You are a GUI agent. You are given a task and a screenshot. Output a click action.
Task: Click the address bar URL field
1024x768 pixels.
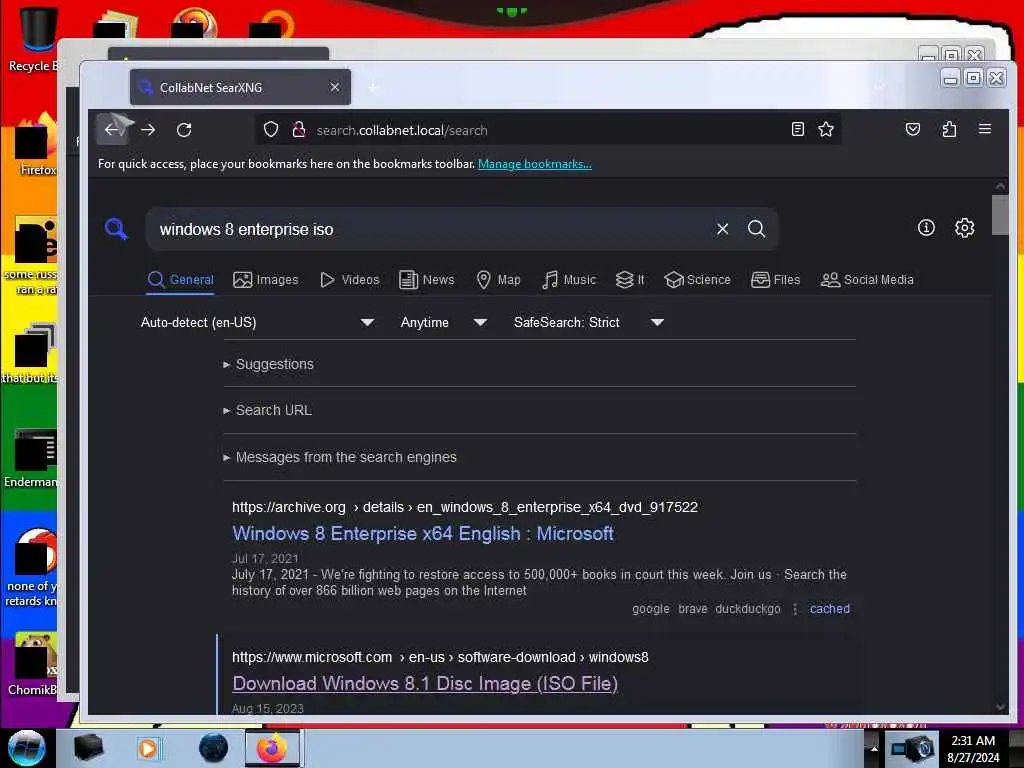(549, 130)
